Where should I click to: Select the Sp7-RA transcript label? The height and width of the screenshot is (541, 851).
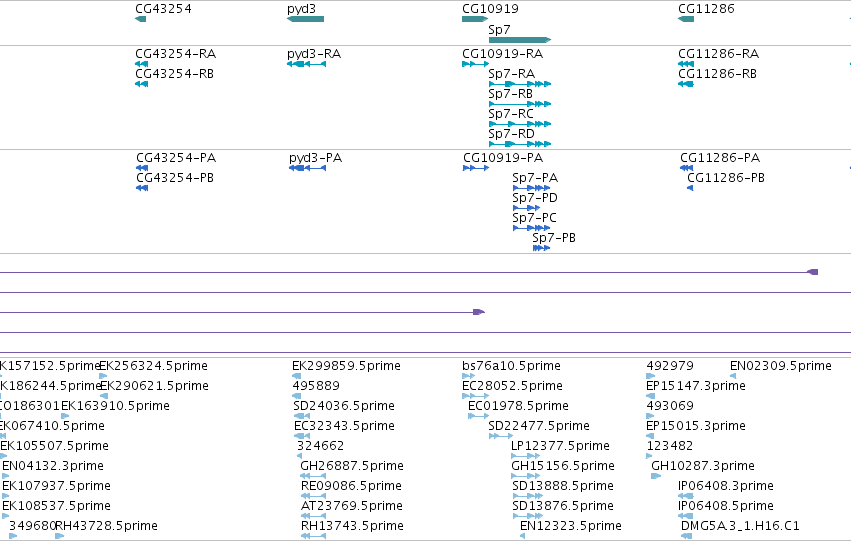click(511, 74)
